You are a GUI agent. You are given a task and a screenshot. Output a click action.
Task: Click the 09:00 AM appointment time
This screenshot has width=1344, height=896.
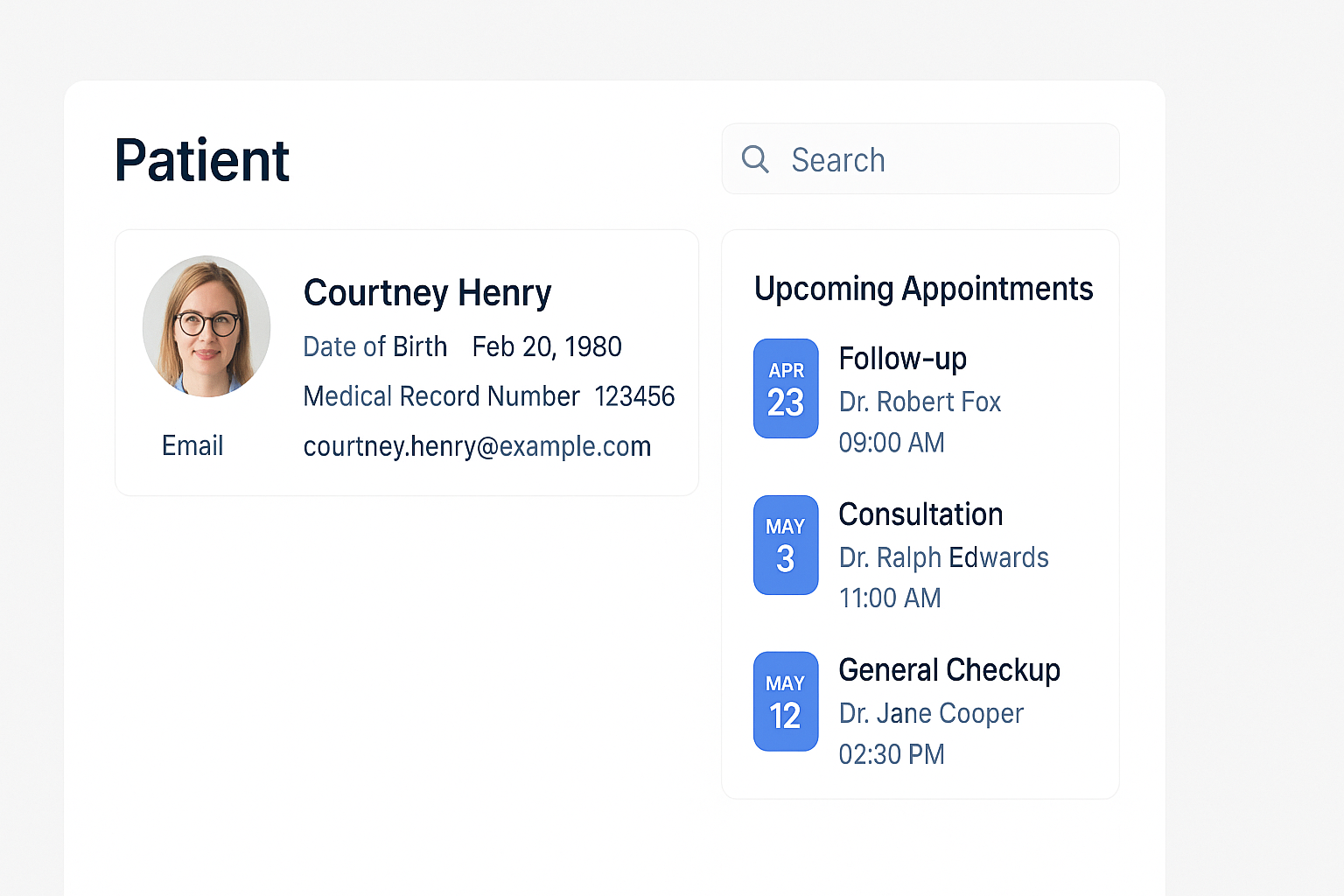coord(892,443)
